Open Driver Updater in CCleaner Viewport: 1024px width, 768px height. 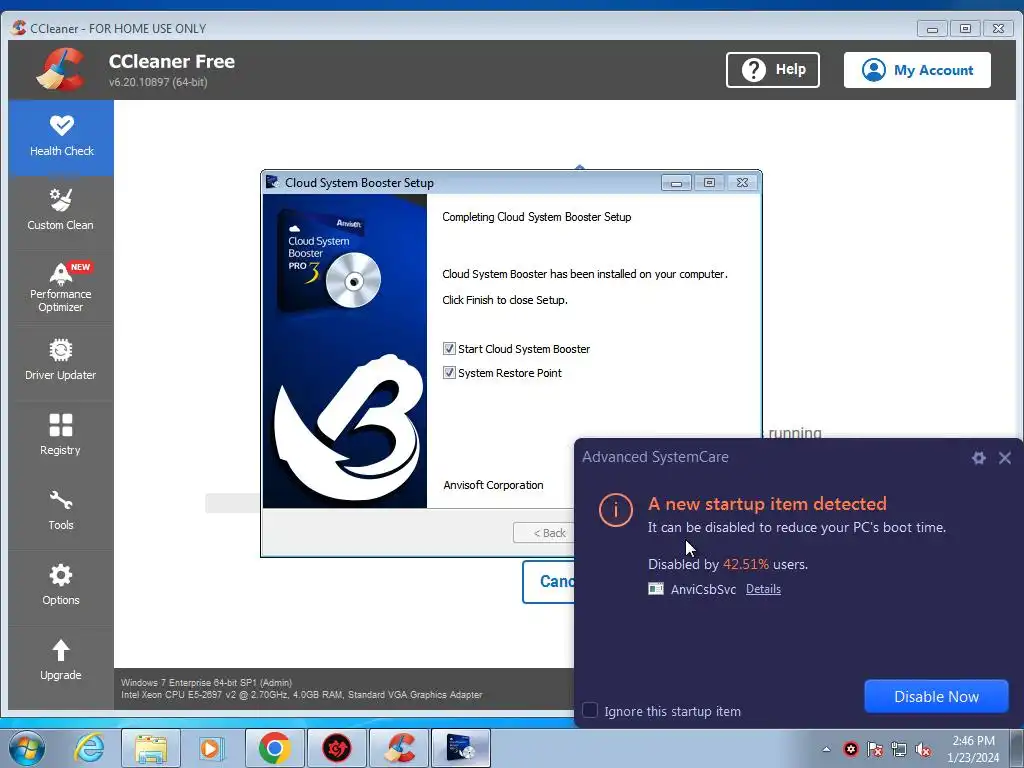pyautogui.click(x=61, y=360)
